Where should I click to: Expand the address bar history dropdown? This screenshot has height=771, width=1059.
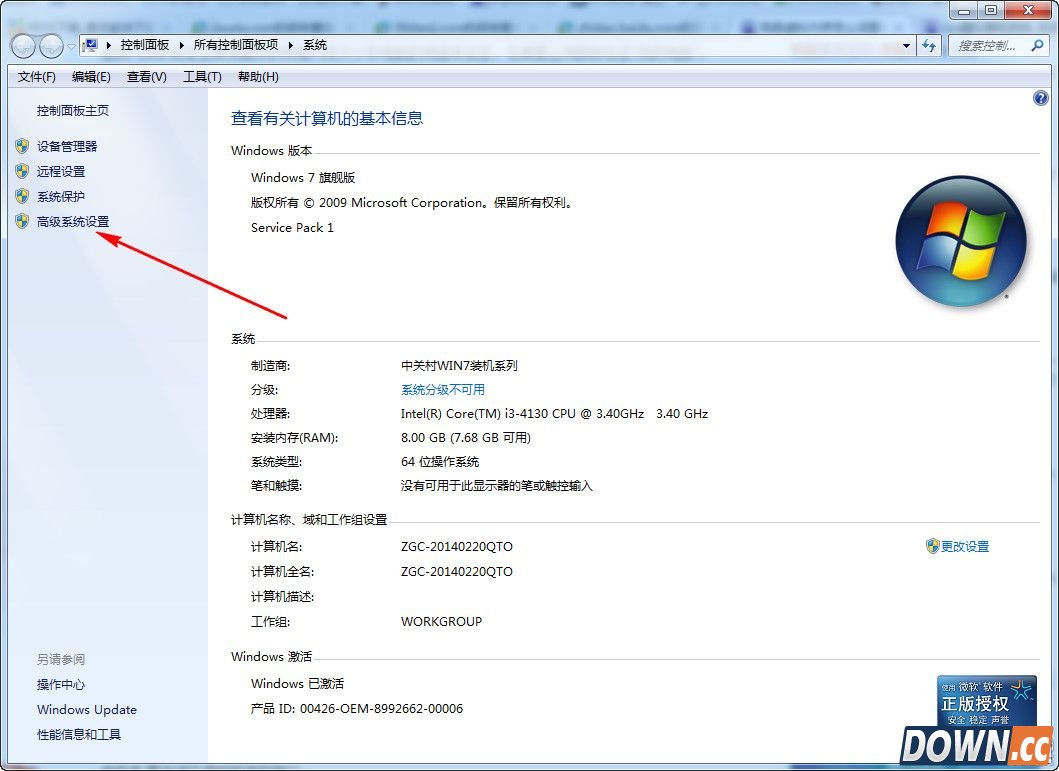pos(905,45)
